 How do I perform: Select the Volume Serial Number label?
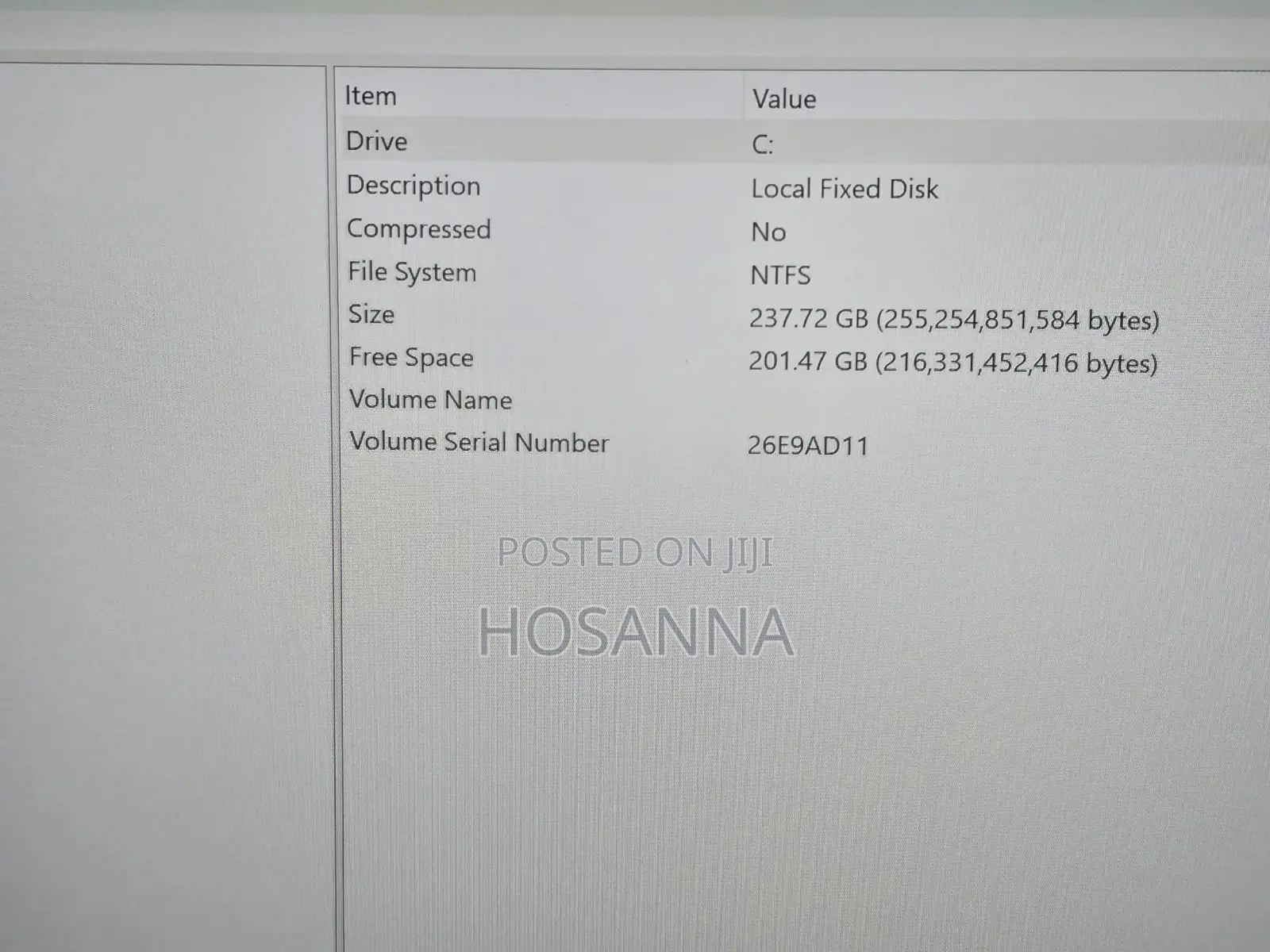point(479,442)
